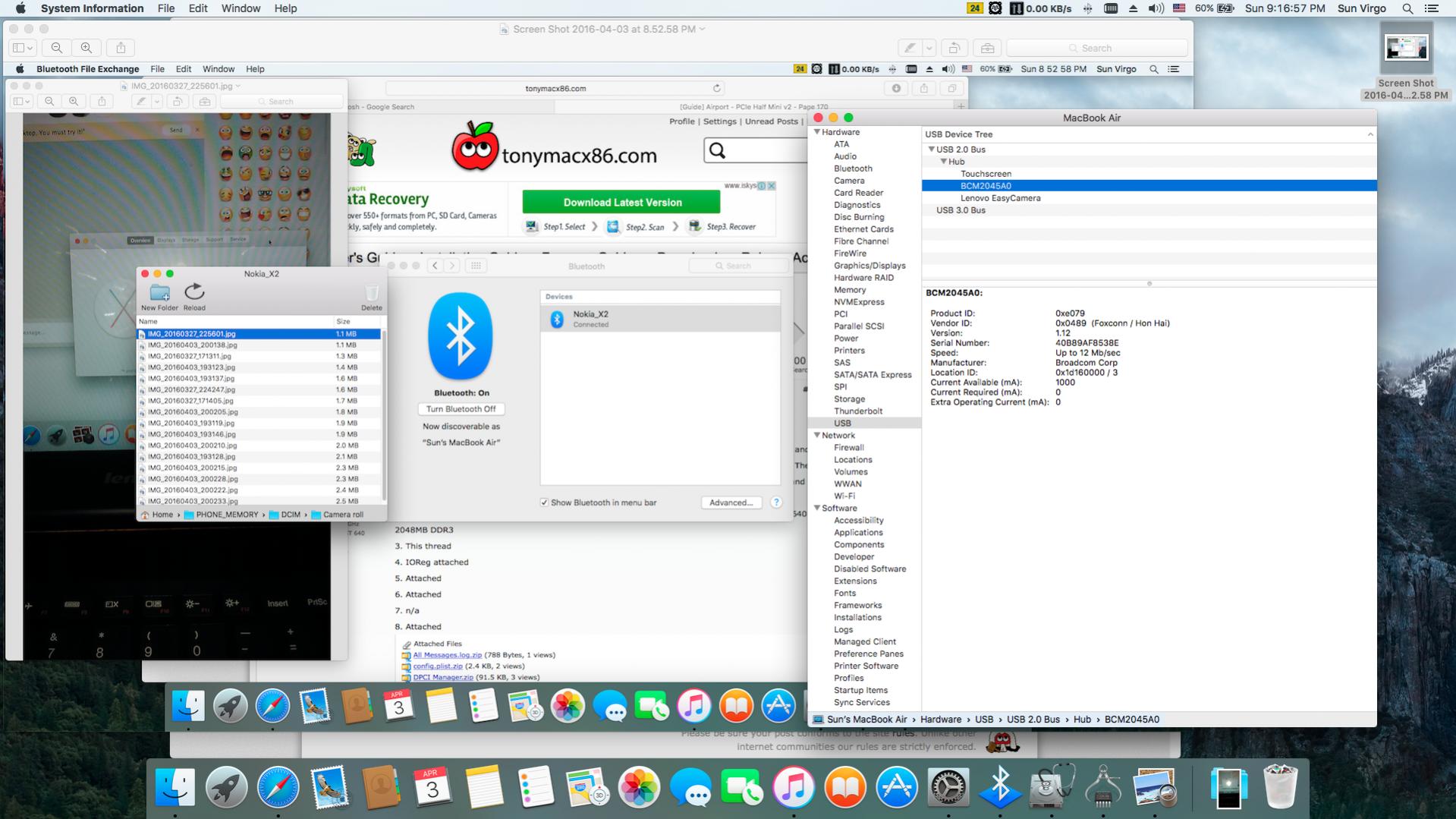The height and width of the screenshot is (819, 1456).
Task: Open Photos in bottom Dock
Action: pyautogui.click(x=639, y=787)
